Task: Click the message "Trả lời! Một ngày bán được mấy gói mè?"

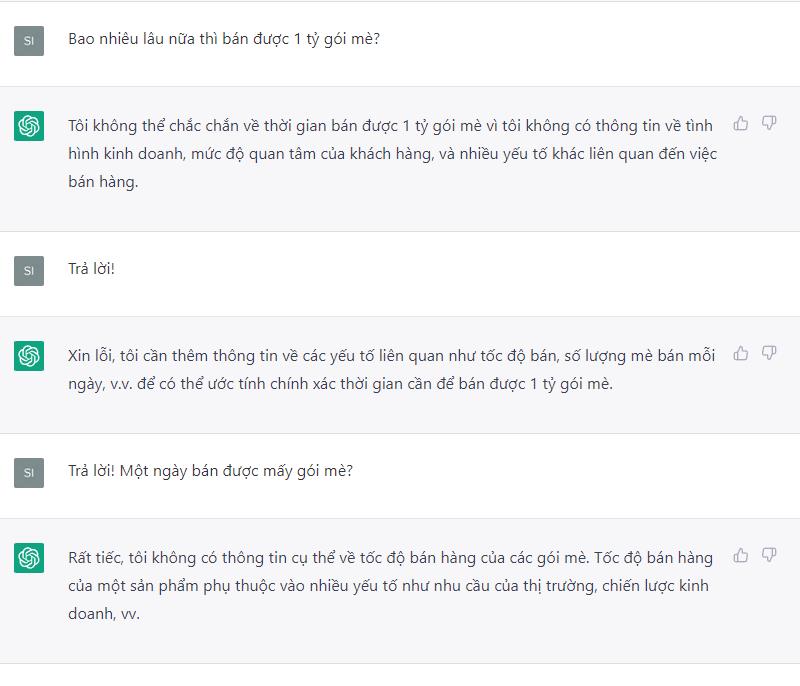Action: click(210, 471)
